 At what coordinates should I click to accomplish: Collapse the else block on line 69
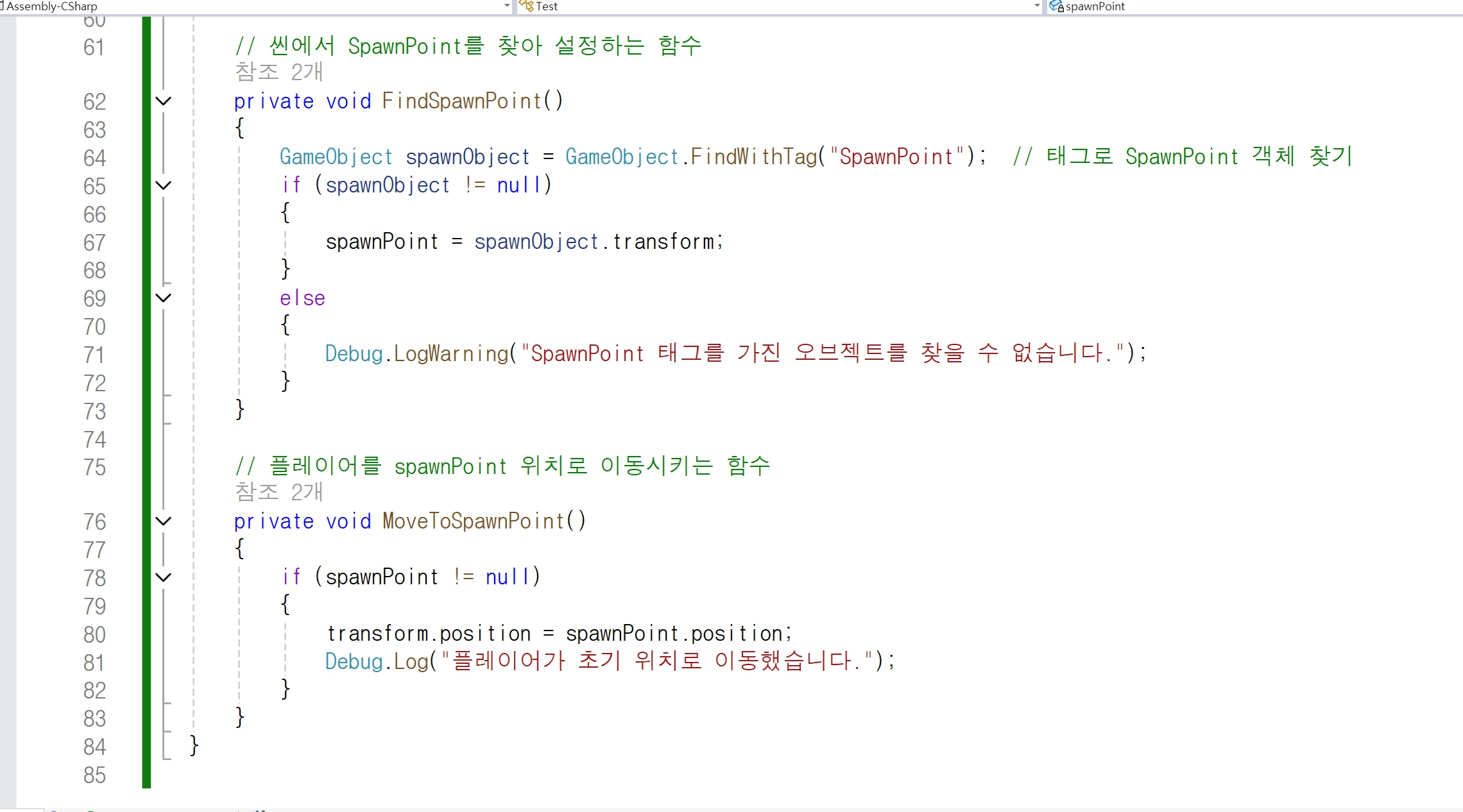pyautogui.click(x=164, y=298)
